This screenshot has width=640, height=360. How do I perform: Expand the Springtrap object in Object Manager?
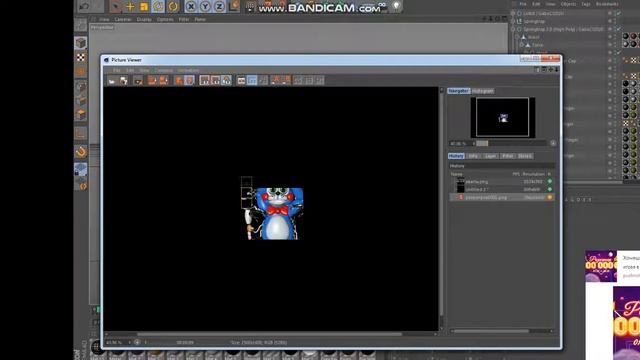tap(513, 21)
